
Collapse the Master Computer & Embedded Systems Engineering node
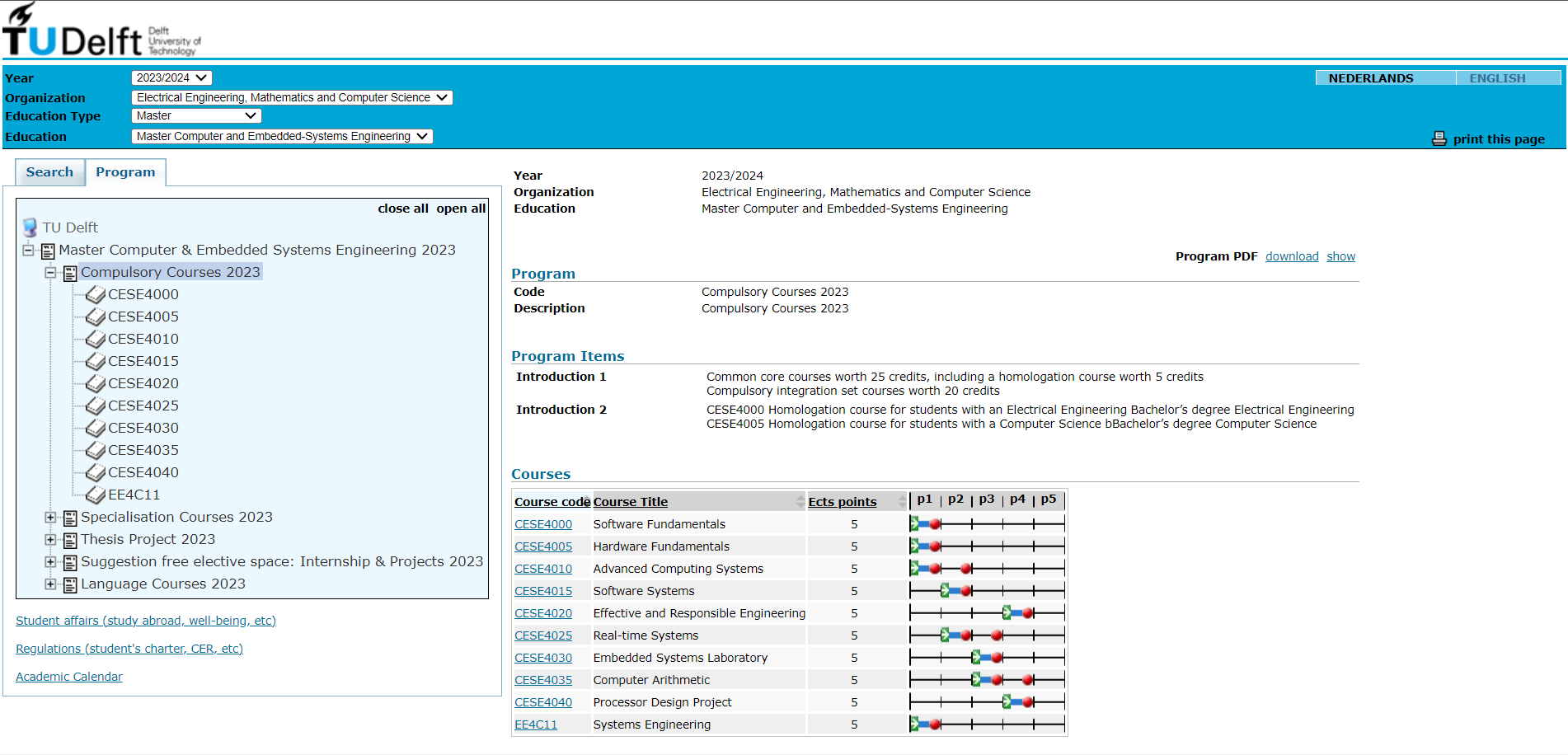[x=28, y=250]
